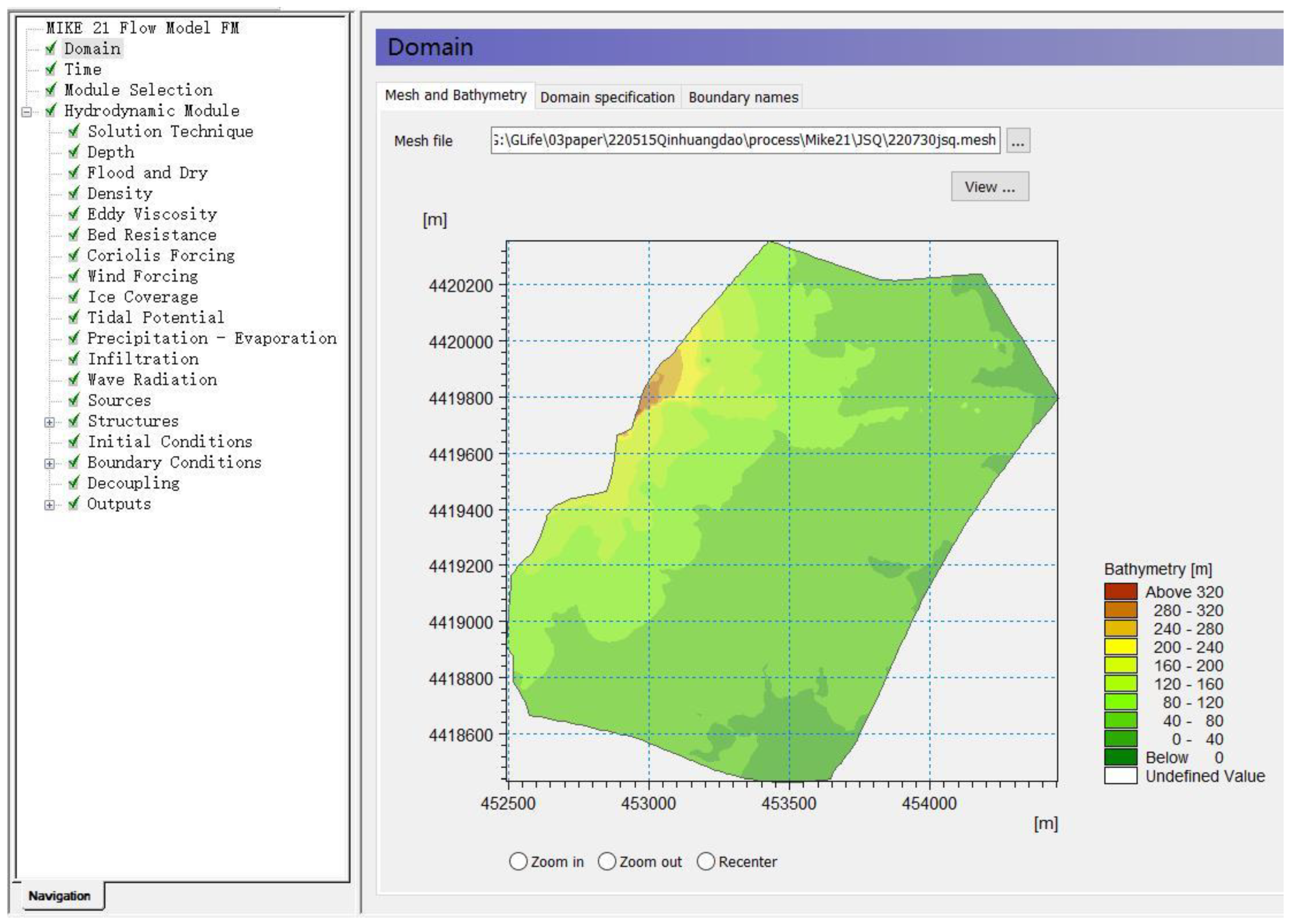Open the Boundary names tab
Image resolution: width=1291 pixels, height=924 pixels.
(742, 97)
